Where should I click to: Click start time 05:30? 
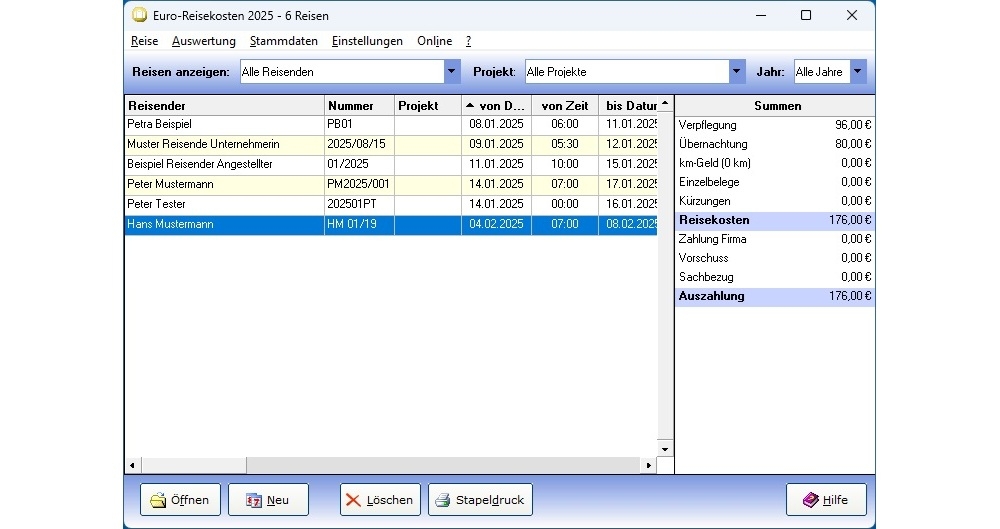tap(564, 144)
